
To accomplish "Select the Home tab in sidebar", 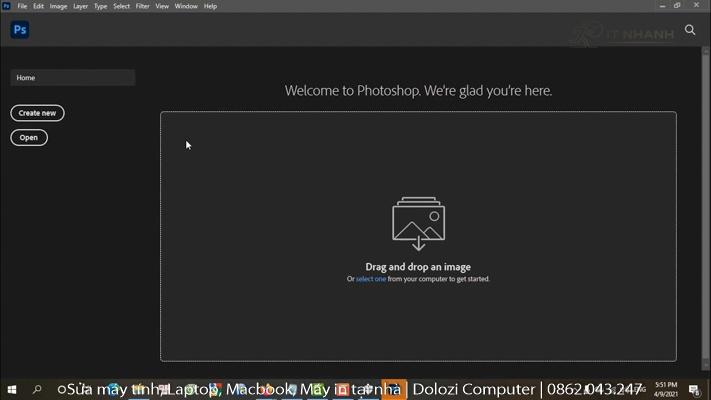I will (x=72, y=77).
